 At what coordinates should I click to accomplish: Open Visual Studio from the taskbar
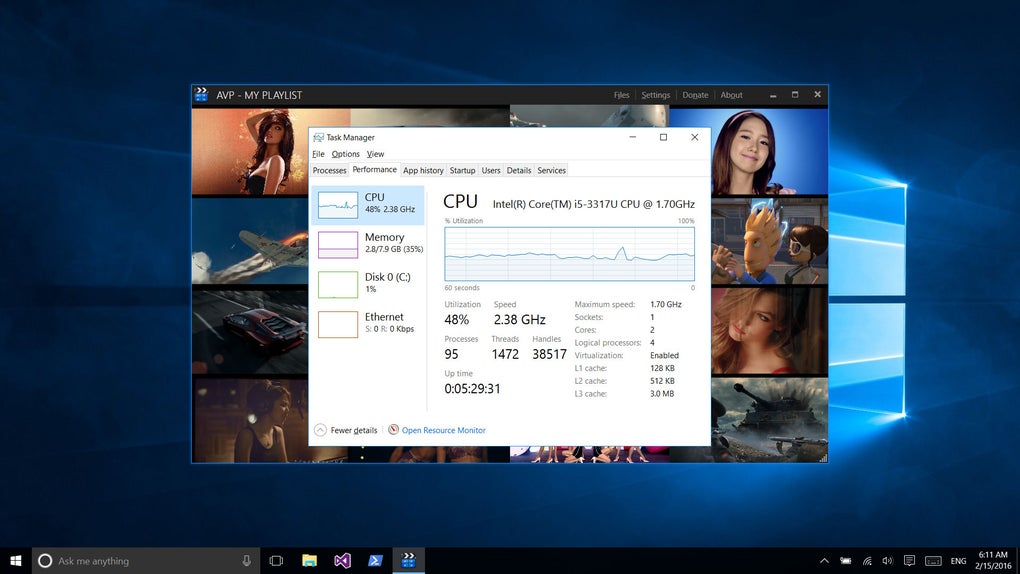point(342,560)
